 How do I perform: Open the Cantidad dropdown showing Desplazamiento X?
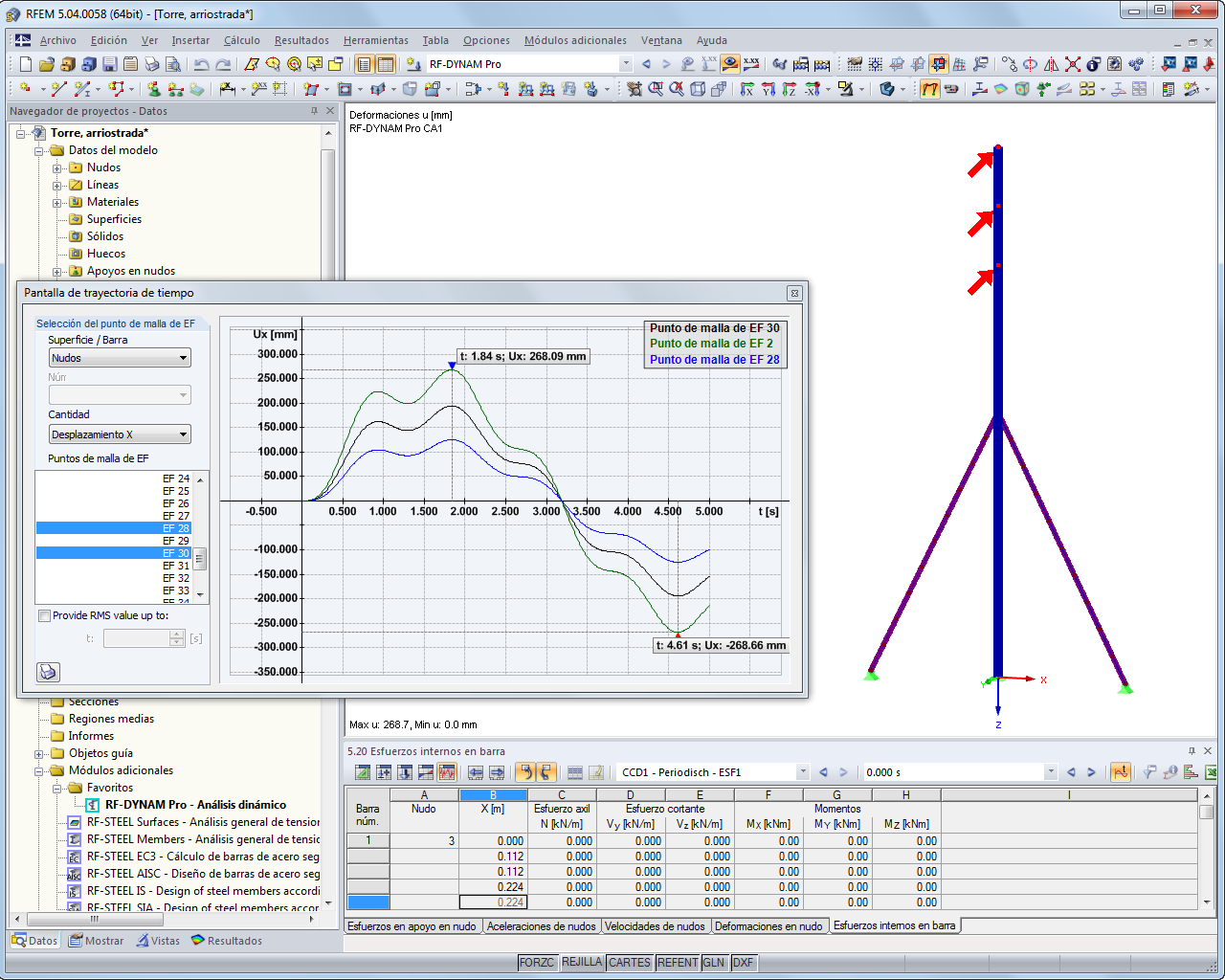tap(120, 434)
